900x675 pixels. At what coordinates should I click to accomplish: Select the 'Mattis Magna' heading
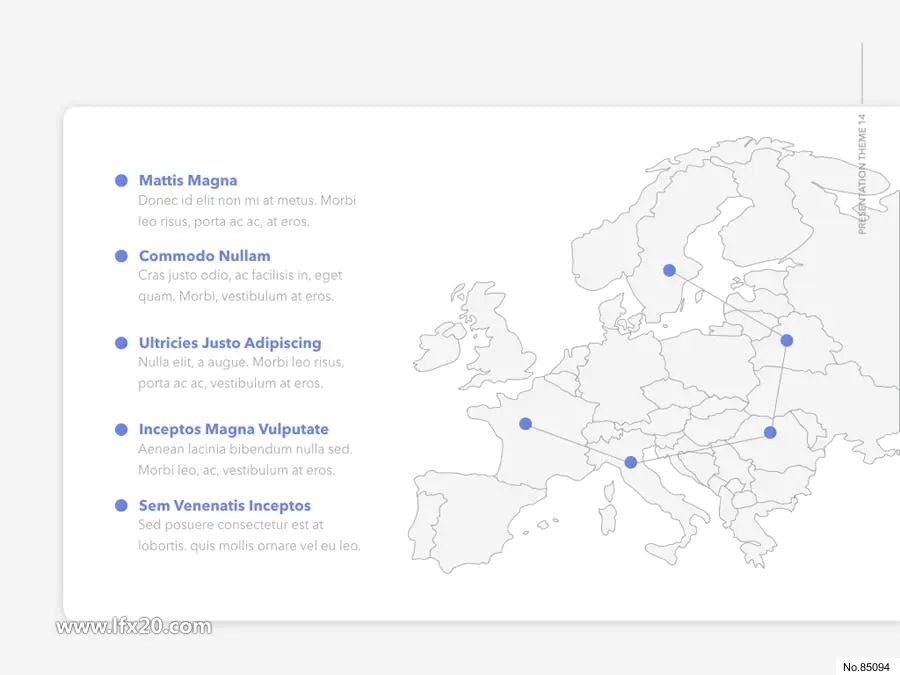tap(188, 180)
